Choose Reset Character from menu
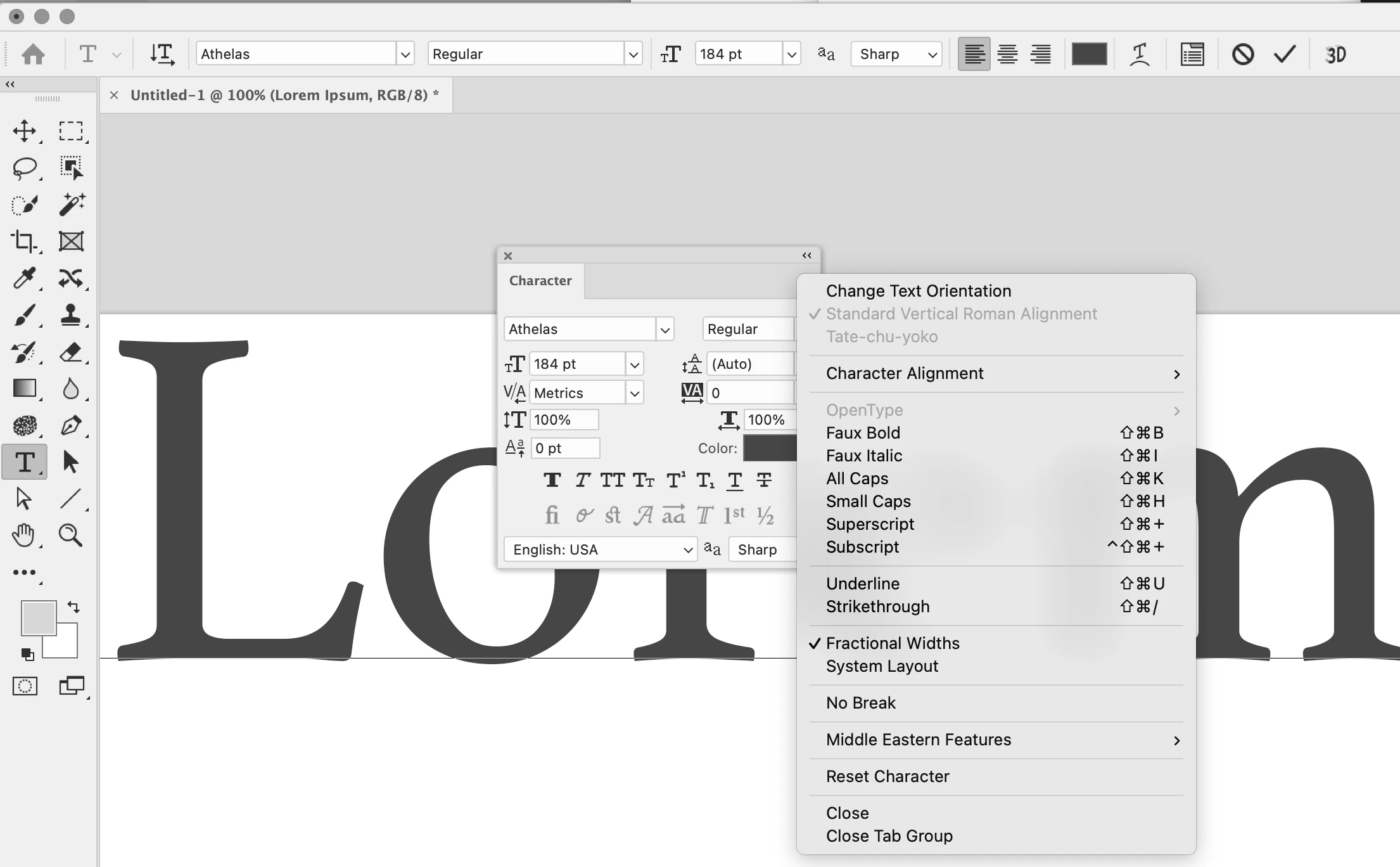Viewport: 1400px width, 867px height. 887,776
